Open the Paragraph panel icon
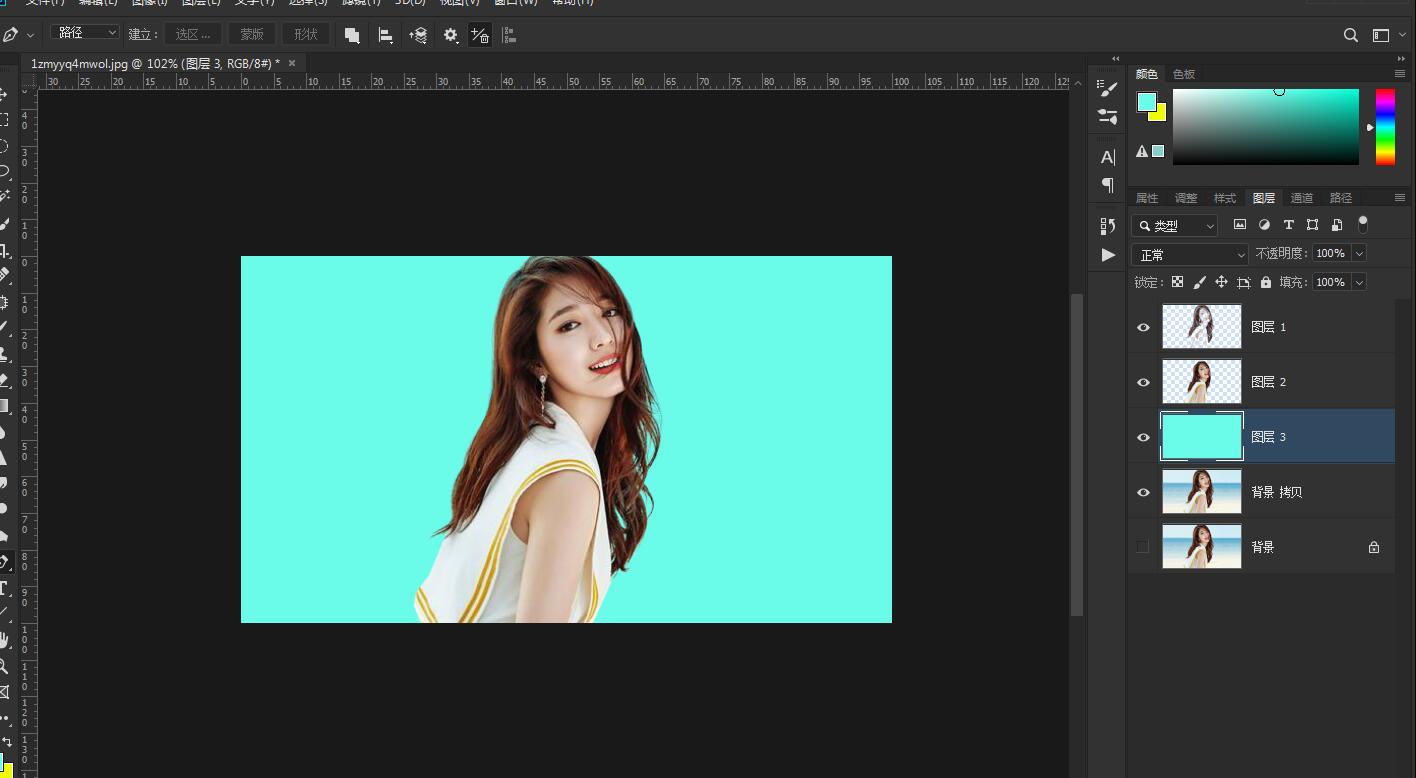1416x778 pixels. click(x=1107, y=185)
